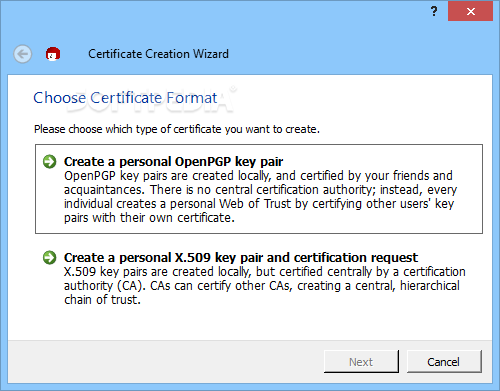Cancel the certificate wizard
The width and height of the screenshot is (500, 391).
(444, 362)
